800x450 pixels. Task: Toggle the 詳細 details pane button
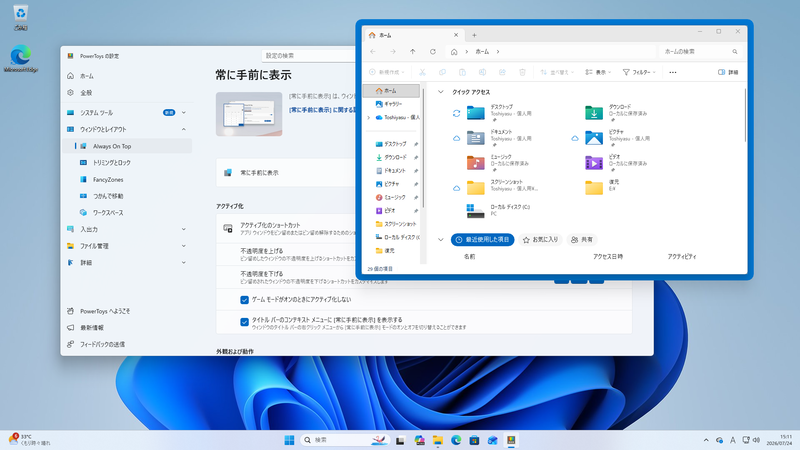[729, 72]
